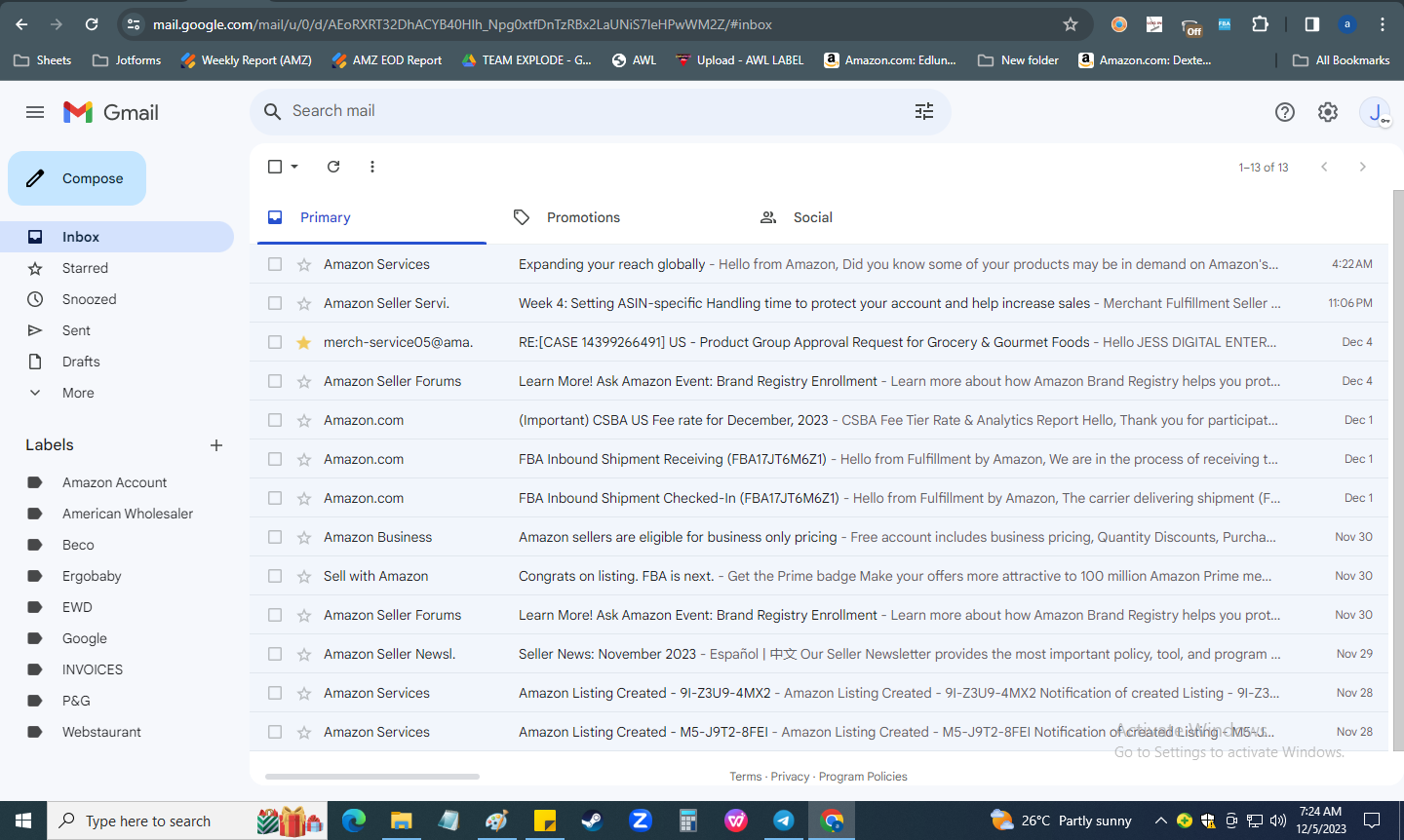Open Telegram from the taskbar
This screenshot has width=1404, height=840.
pyautogui.click(x=784, y=821)
